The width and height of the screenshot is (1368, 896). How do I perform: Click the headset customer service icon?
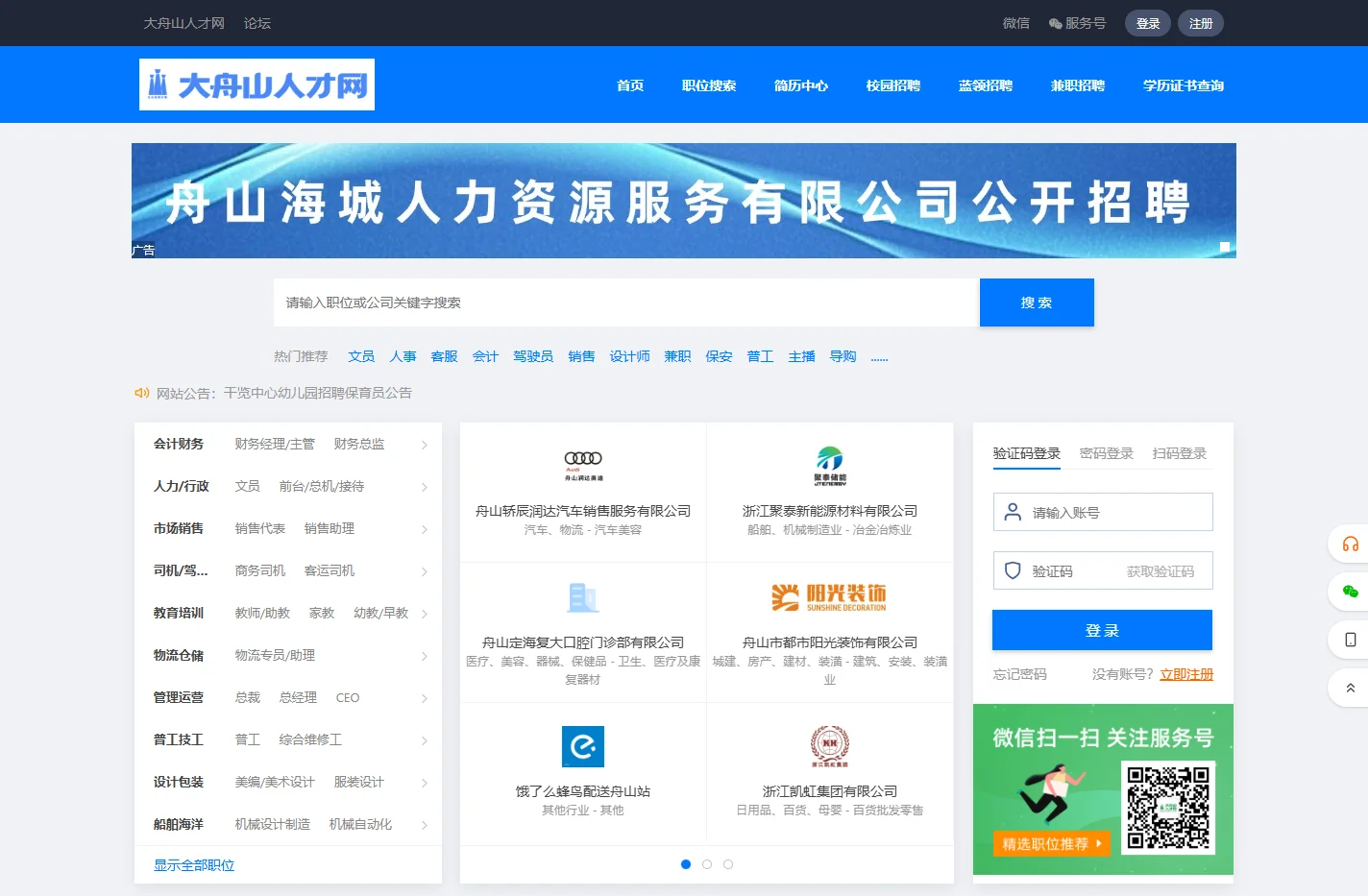pyautogui.click(x=1350, y=545)
